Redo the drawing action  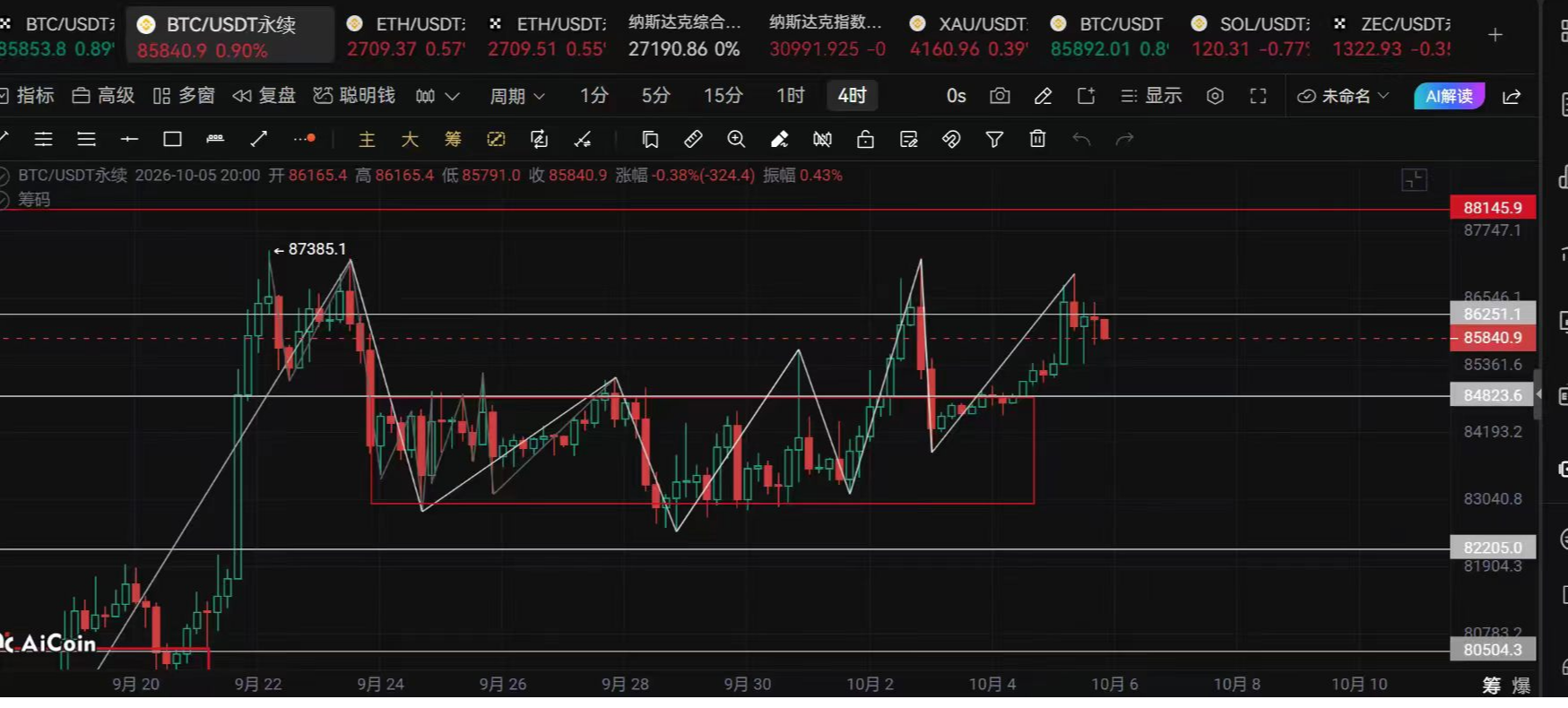click(x=1124, y=139)
